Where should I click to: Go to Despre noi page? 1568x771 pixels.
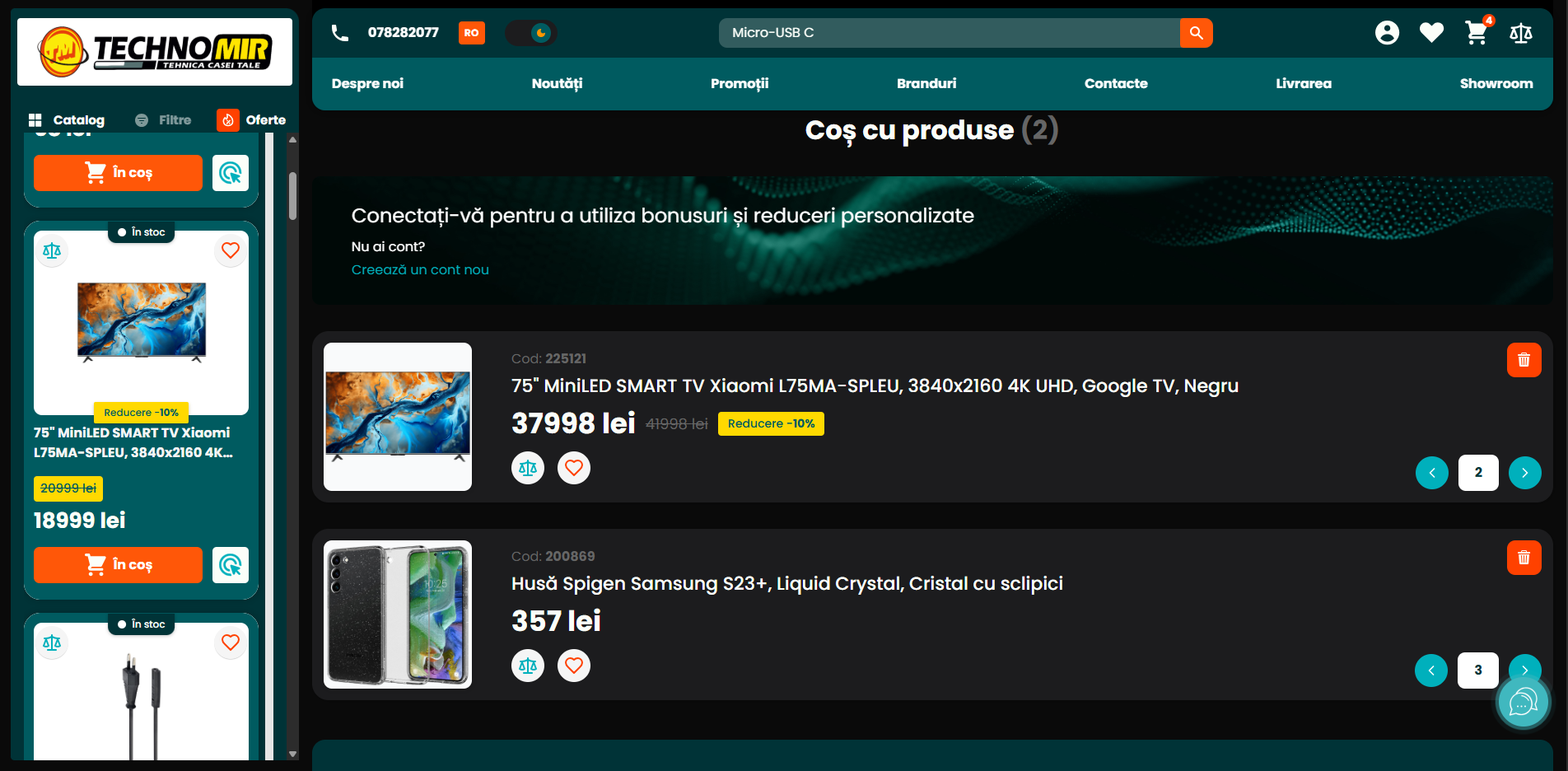tap(367, 83)
